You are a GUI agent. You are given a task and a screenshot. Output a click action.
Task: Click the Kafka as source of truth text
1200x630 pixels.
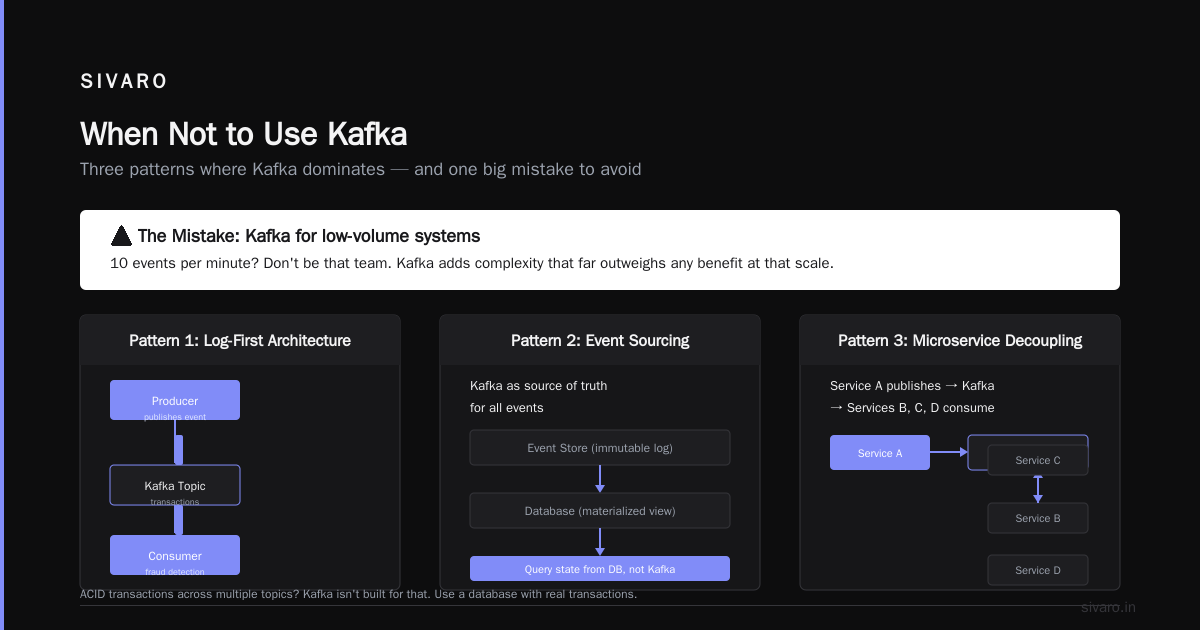coord(538,385)
